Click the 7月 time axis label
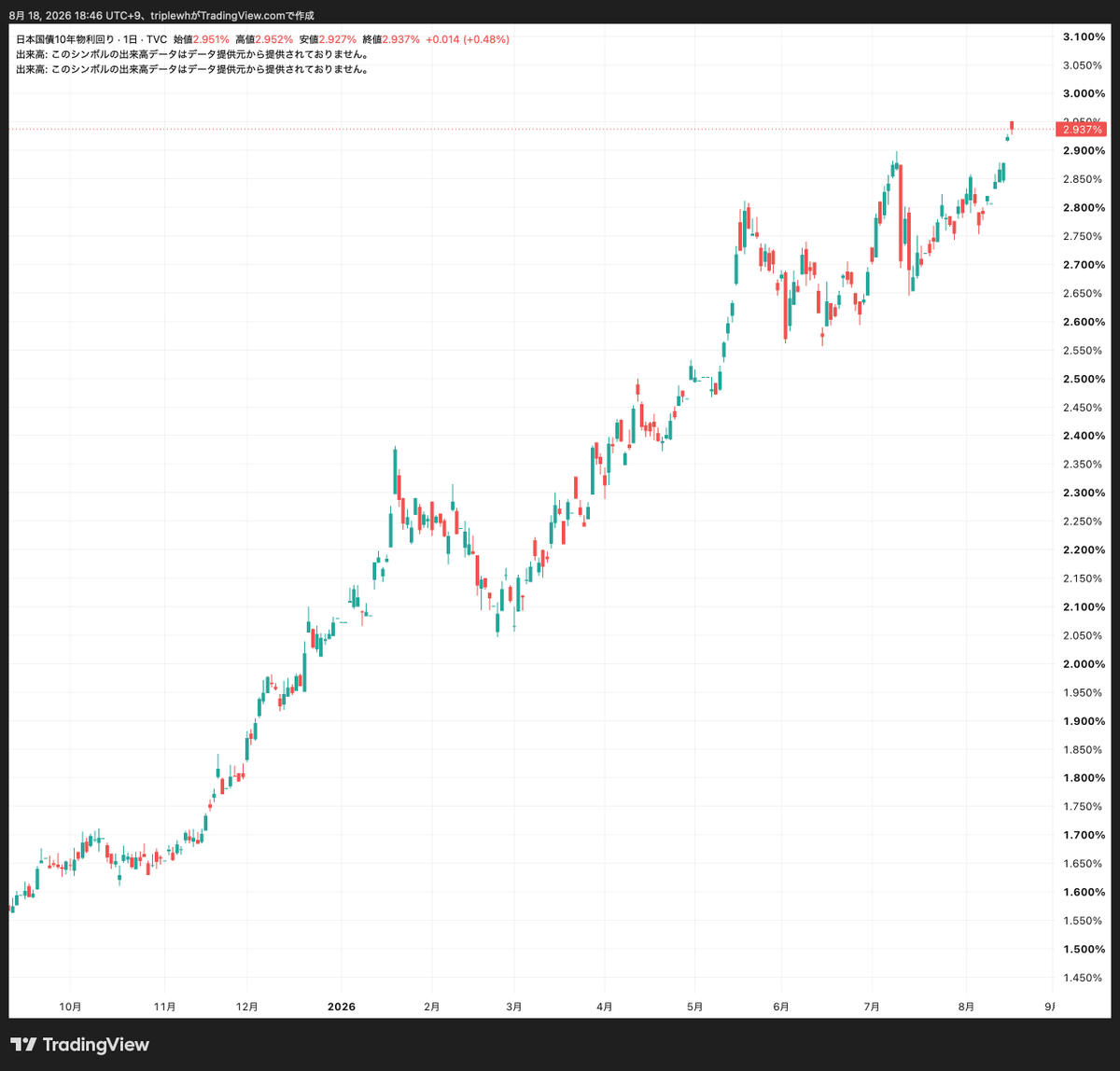The image size is (1120, 1071). (x=872, y=1007)
